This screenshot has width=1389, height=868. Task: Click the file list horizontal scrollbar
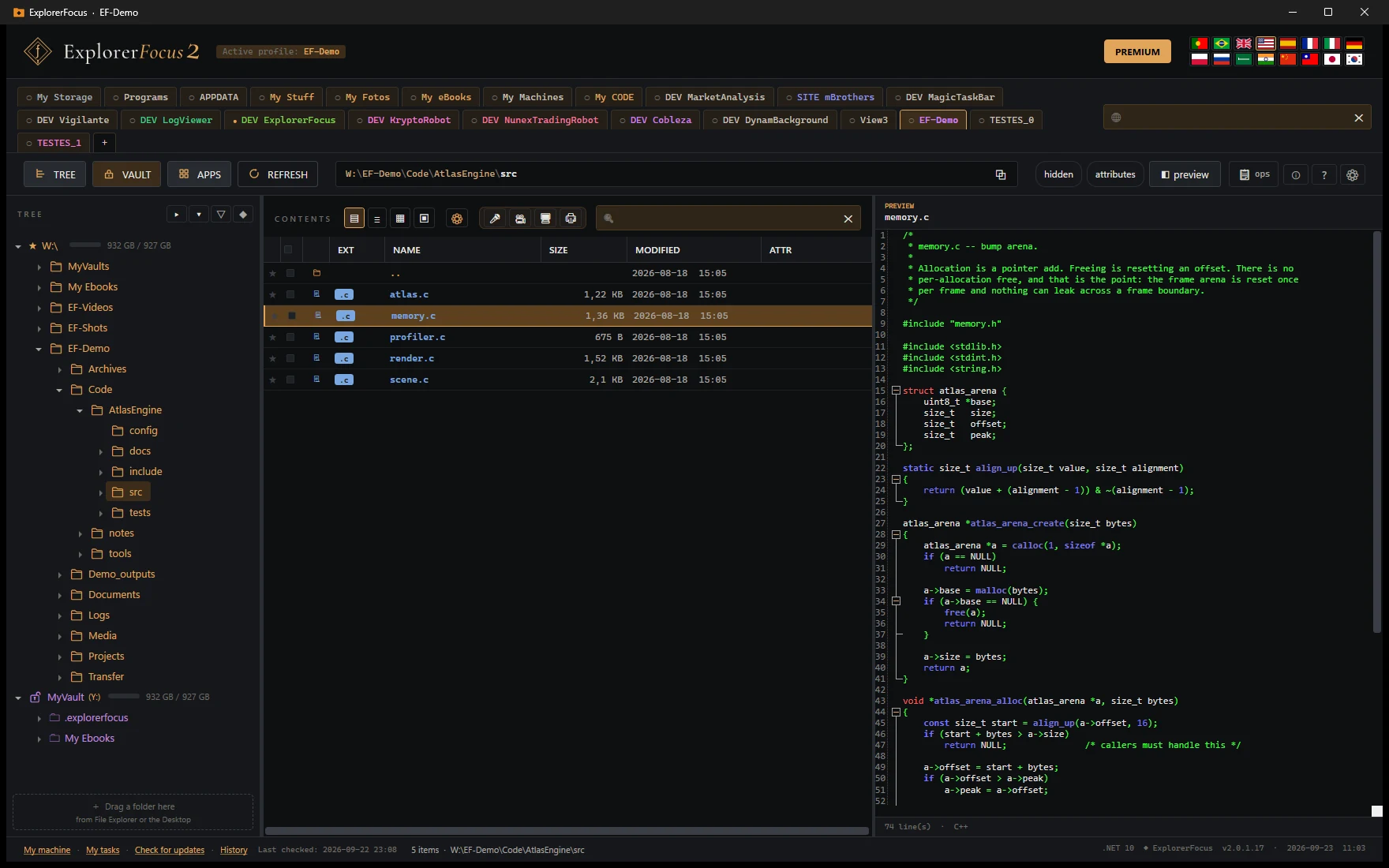pos(567,831)
